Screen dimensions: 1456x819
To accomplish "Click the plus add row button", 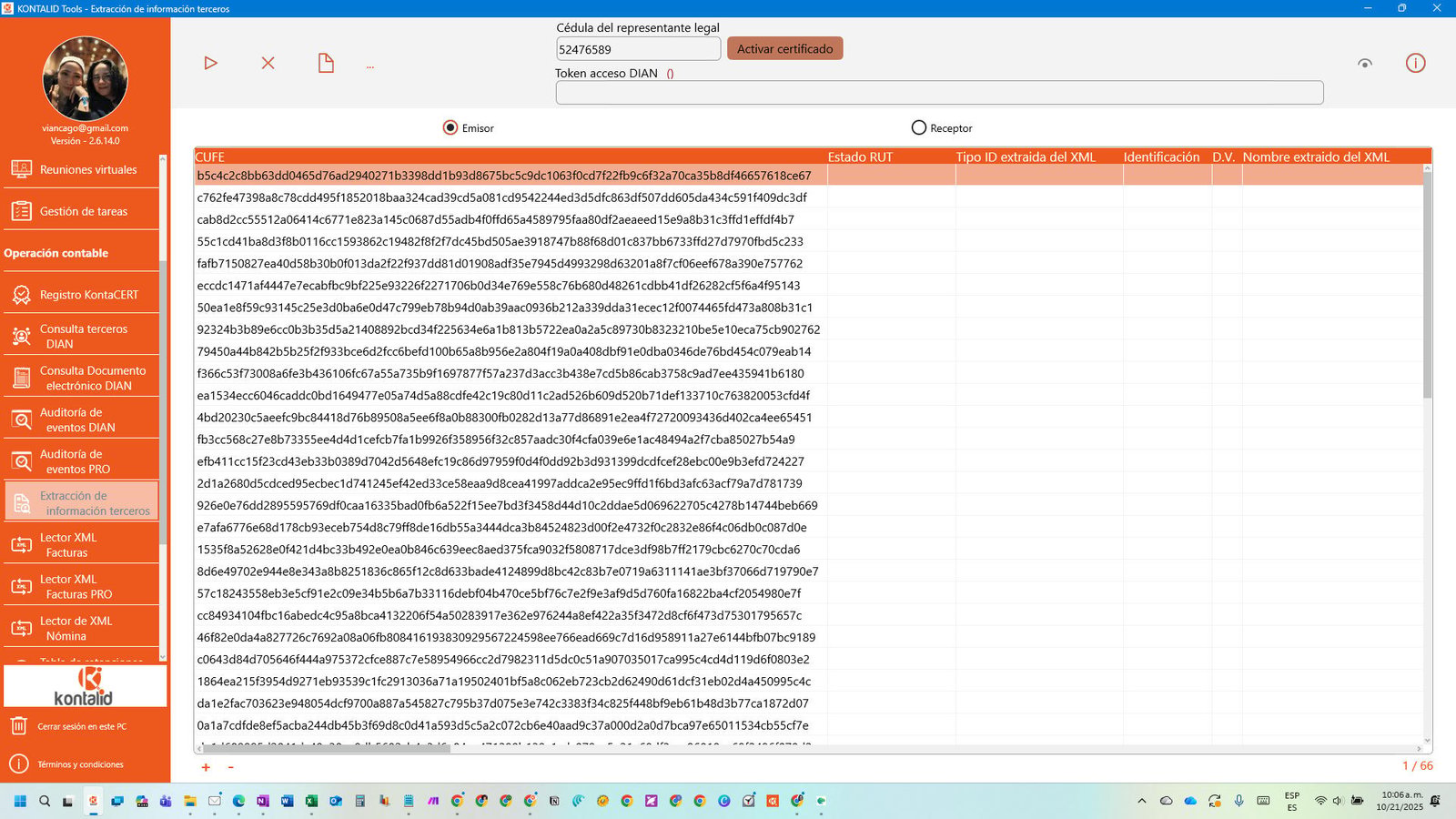I will coord(206,767).
